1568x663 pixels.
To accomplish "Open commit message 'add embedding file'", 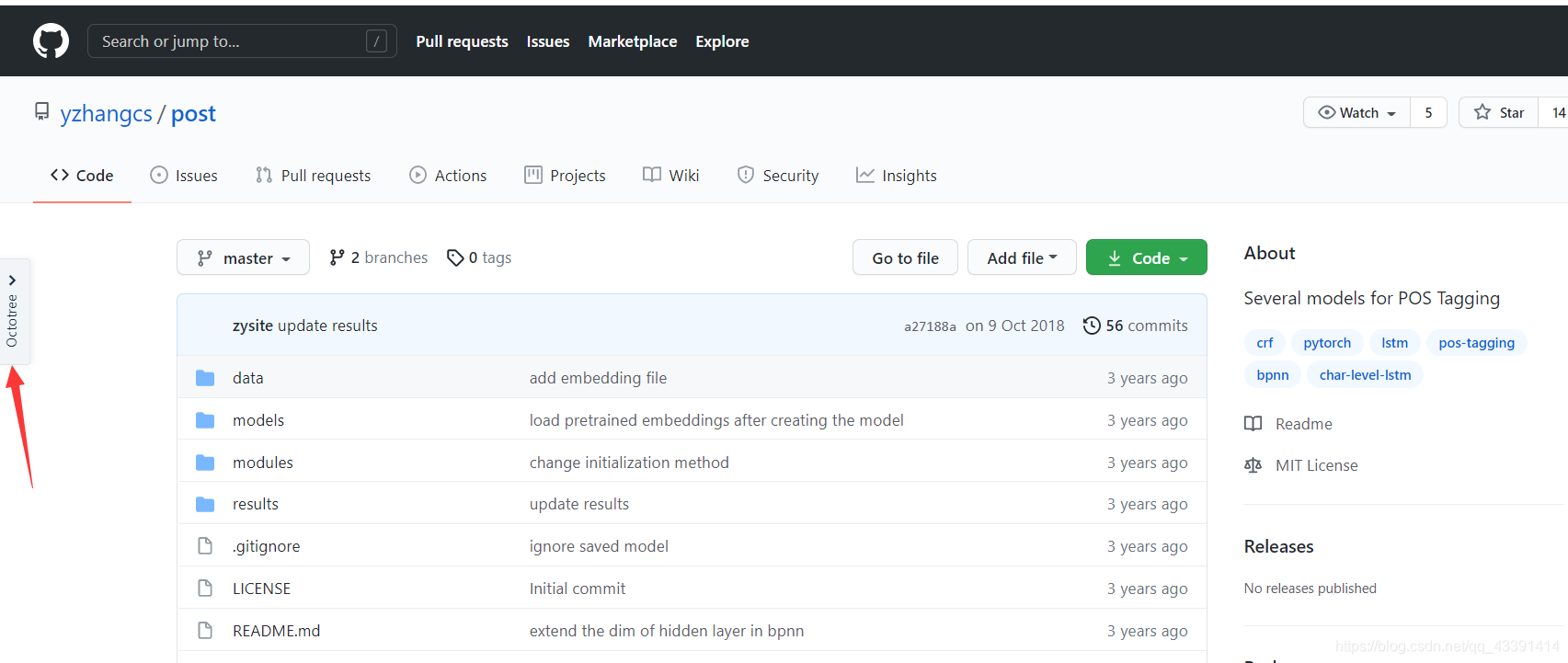I will (x=598, y=378).
